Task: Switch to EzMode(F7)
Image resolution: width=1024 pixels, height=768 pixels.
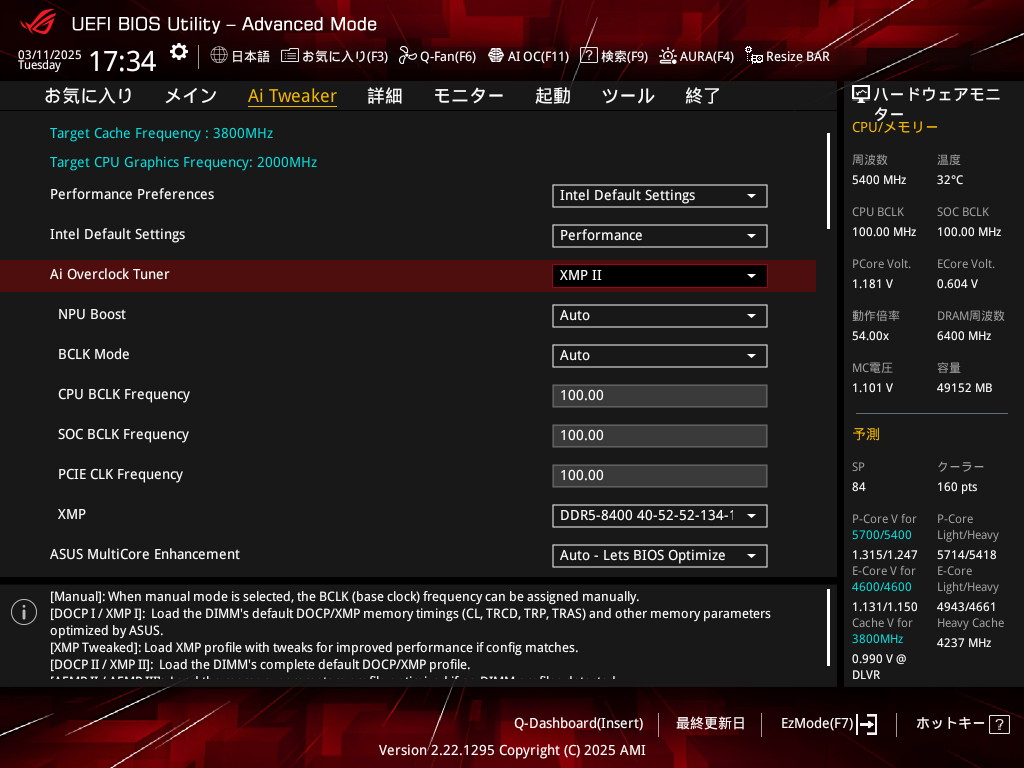Action: [x=817, y=724]
